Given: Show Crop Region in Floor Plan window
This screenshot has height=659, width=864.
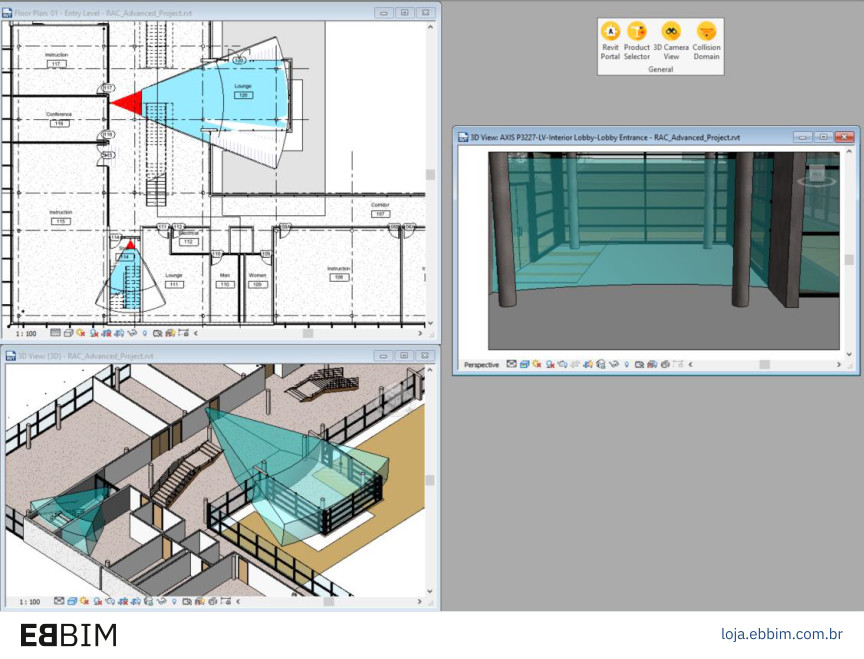Looking at the screenshot, I should (120, 333).
